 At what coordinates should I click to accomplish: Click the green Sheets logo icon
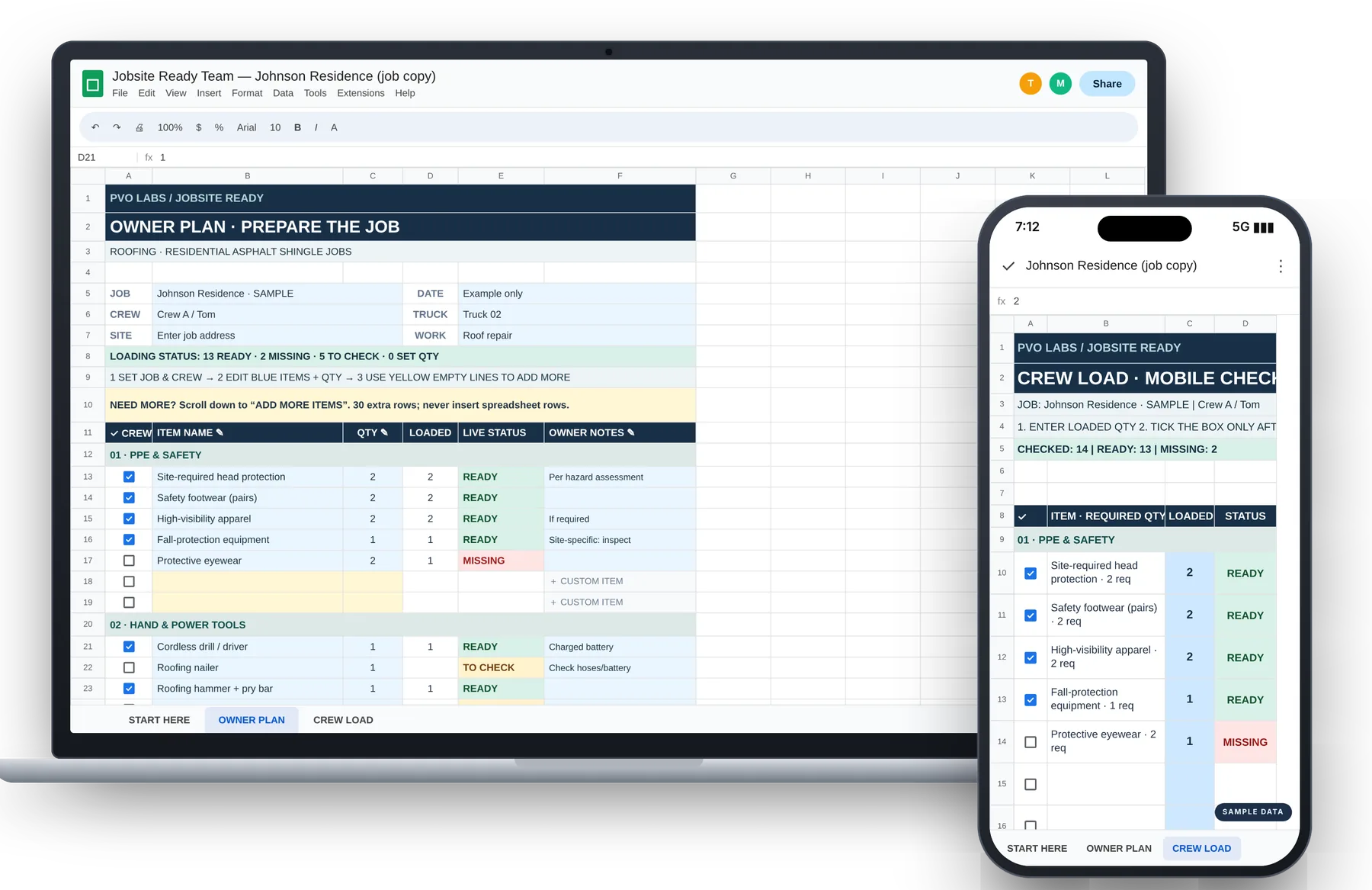pos(93,84)
